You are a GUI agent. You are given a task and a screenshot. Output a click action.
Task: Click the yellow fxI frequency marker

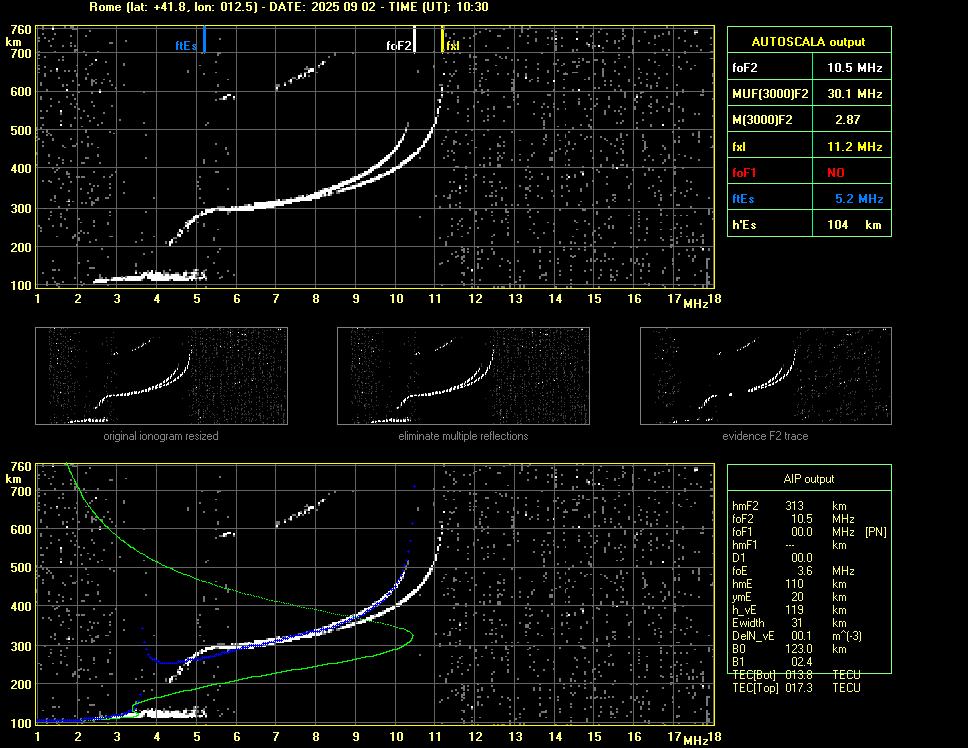coord(442,39)
